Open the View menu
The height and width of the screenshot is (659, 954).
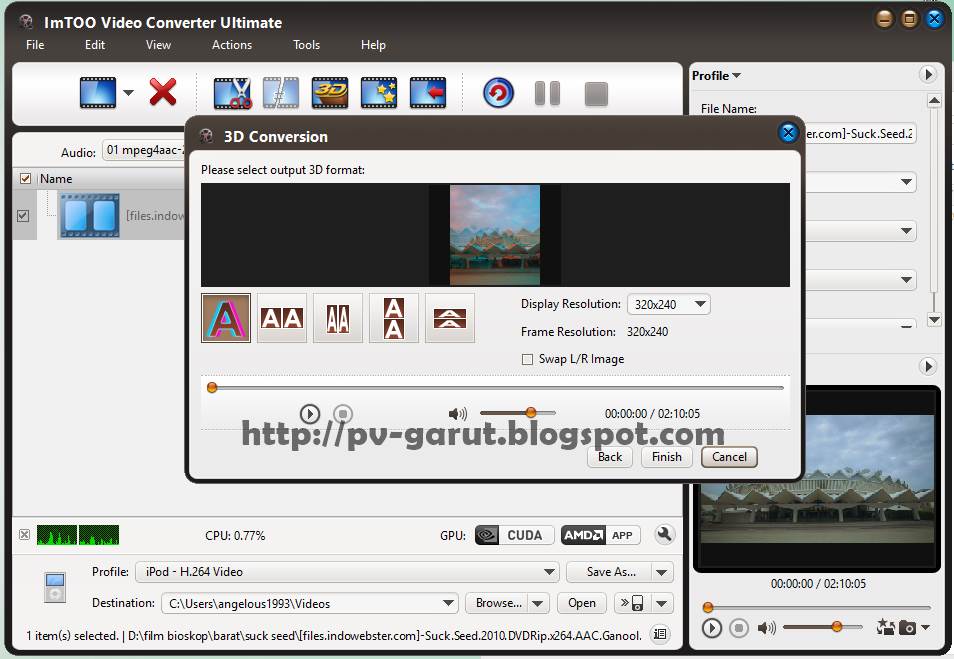tap(158, 45)
